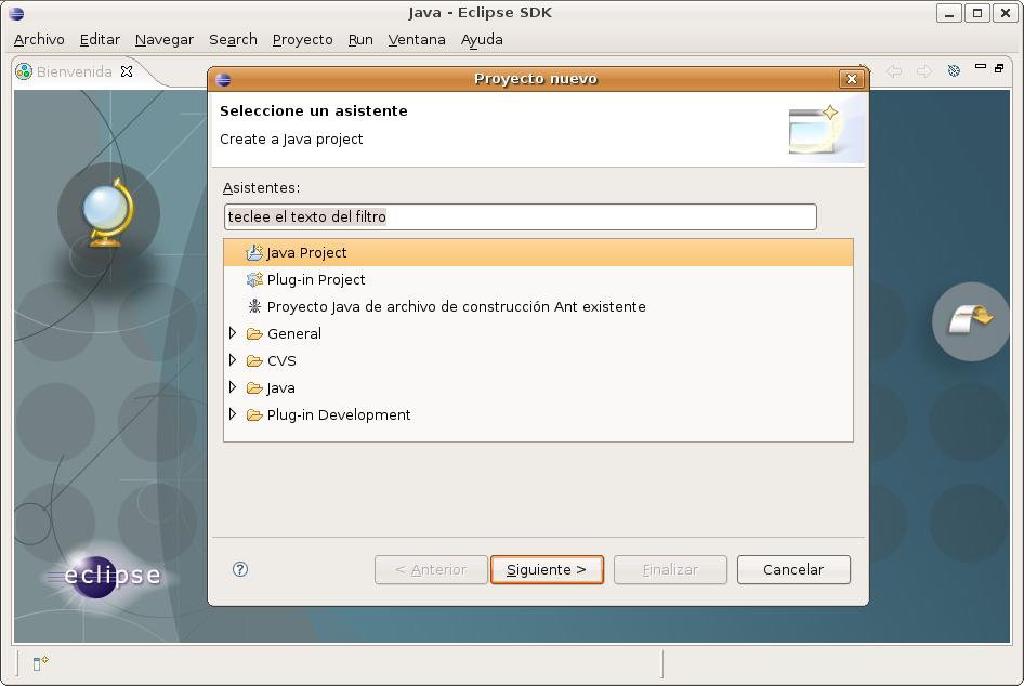Screen dimensions: 1024x686
Task: Click the back navigation arrow in Bienvenida toolbar
Action: click(x=894, y=71)
